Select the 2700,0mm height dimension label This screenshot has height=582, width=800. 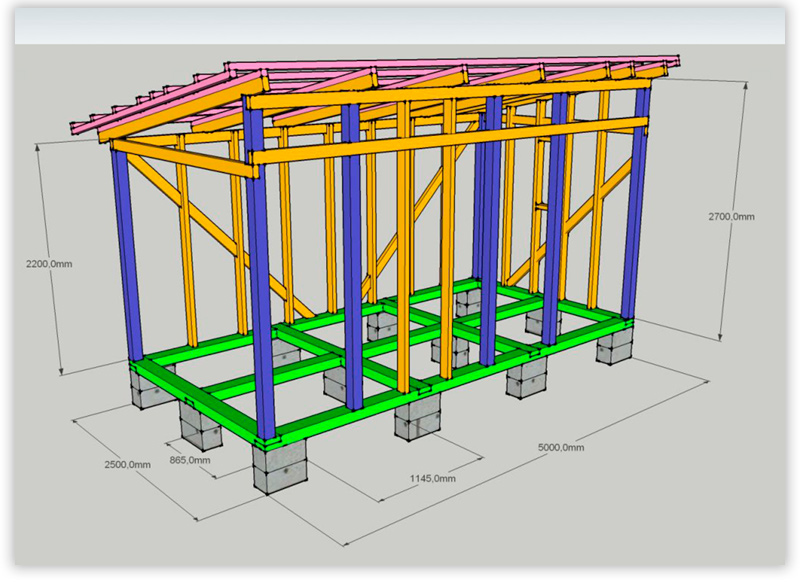[731, 217]
